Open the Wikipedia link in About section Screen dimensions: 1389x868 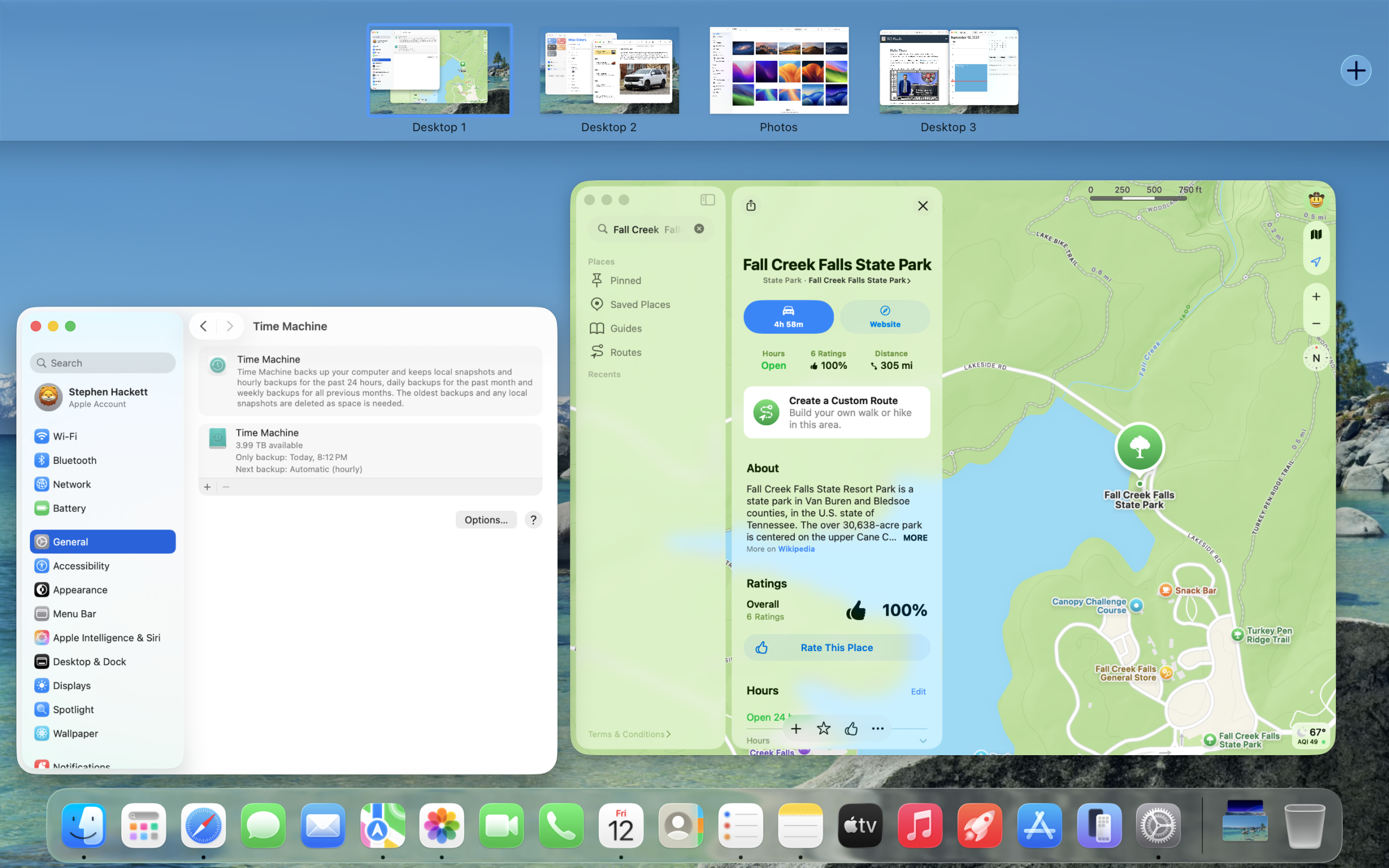click(x=795, y=549)
